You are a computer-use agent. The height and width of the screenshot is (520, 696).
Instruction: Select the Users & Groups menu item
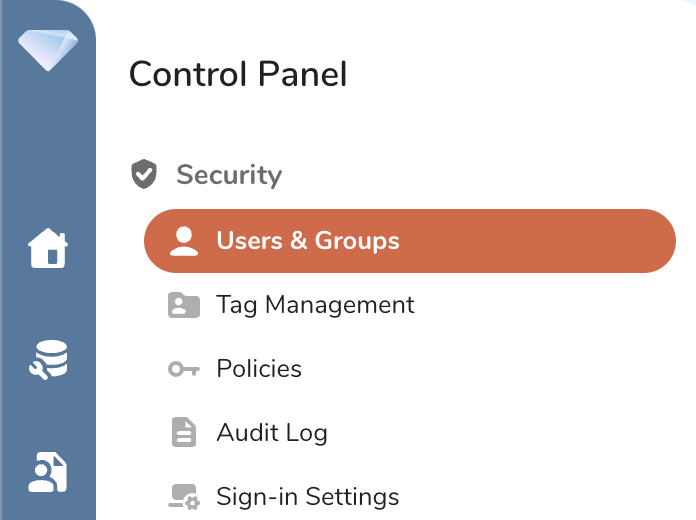point(308,241)
